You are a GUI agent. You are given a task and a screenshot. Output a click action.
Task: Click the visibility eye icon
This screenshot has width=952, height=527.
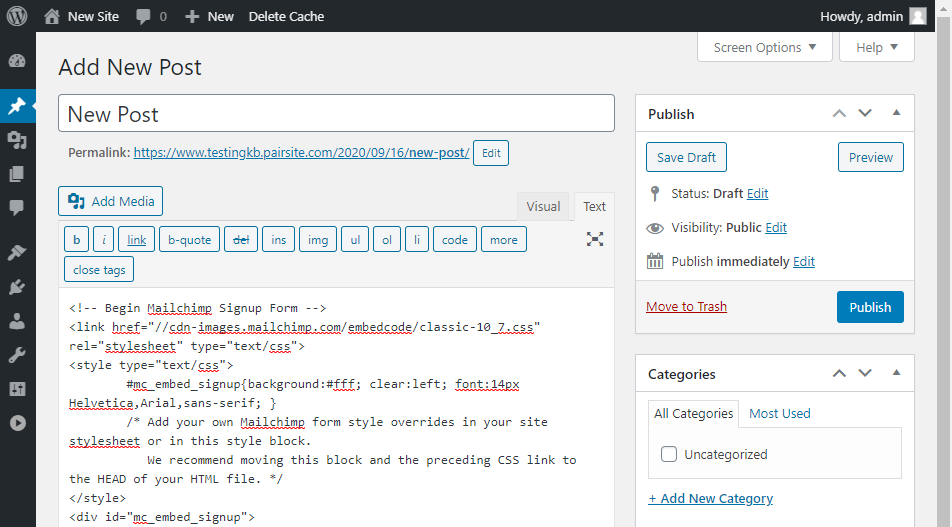(x=655, y=228)
